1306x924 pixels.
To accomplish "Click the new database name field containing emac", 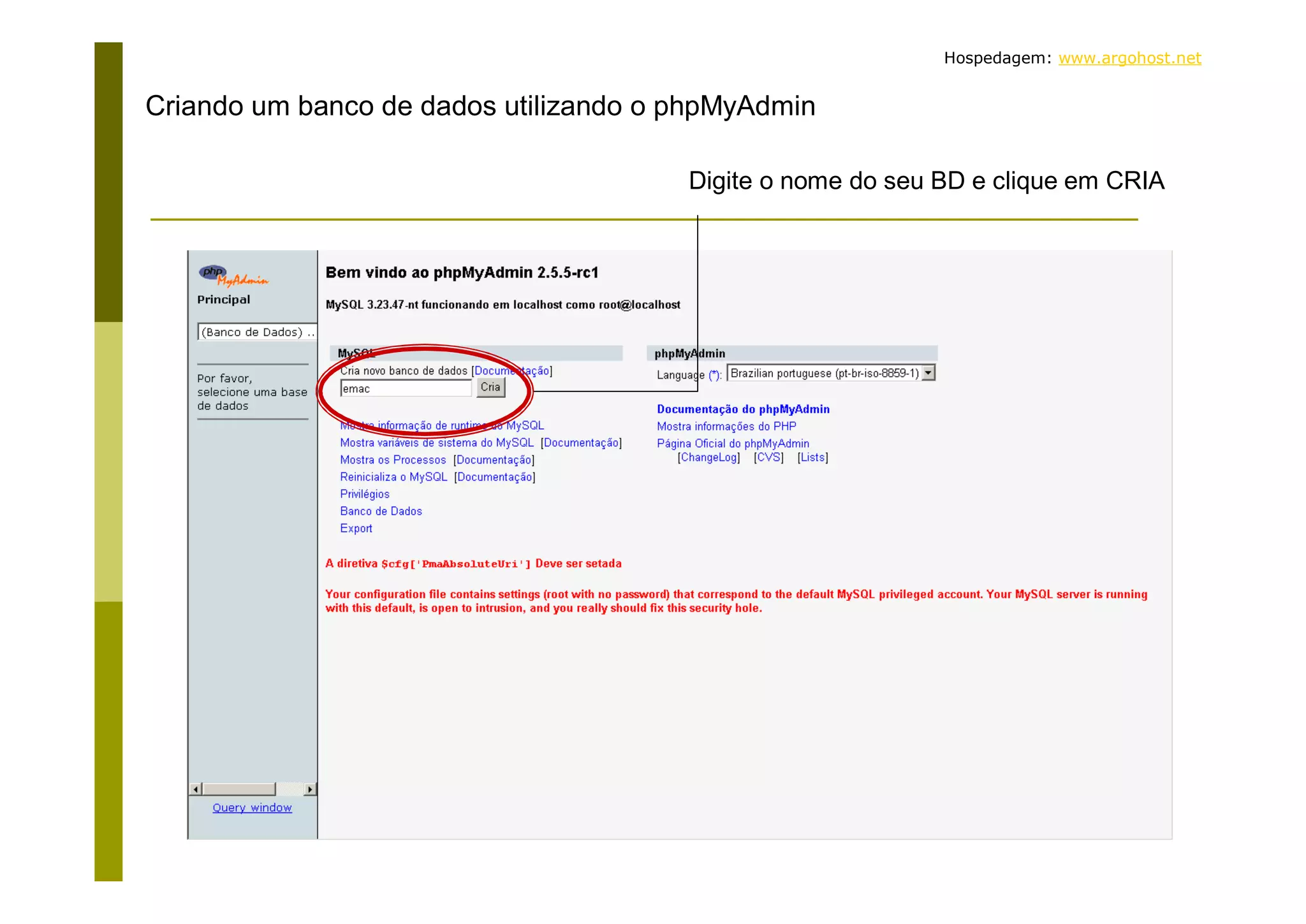I will (406, 388).
